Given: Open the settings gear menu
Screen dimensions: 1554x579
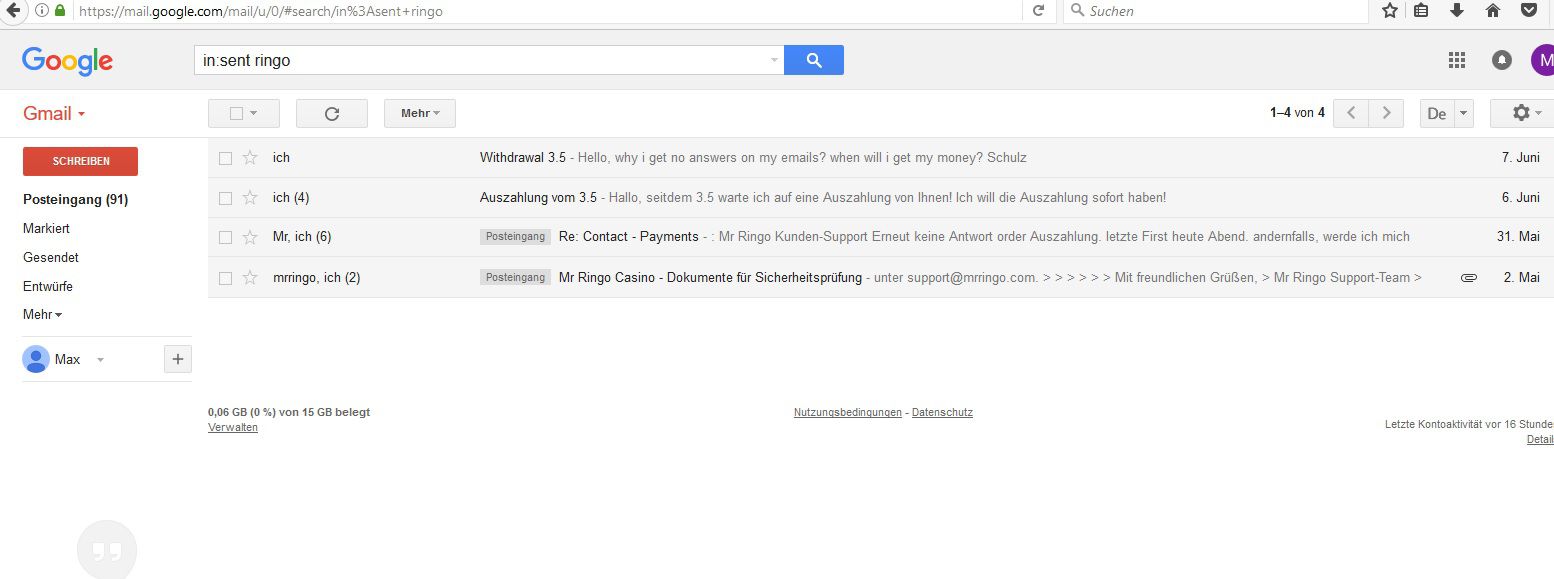Looking at the screenshot, I should click(1526, 113).
